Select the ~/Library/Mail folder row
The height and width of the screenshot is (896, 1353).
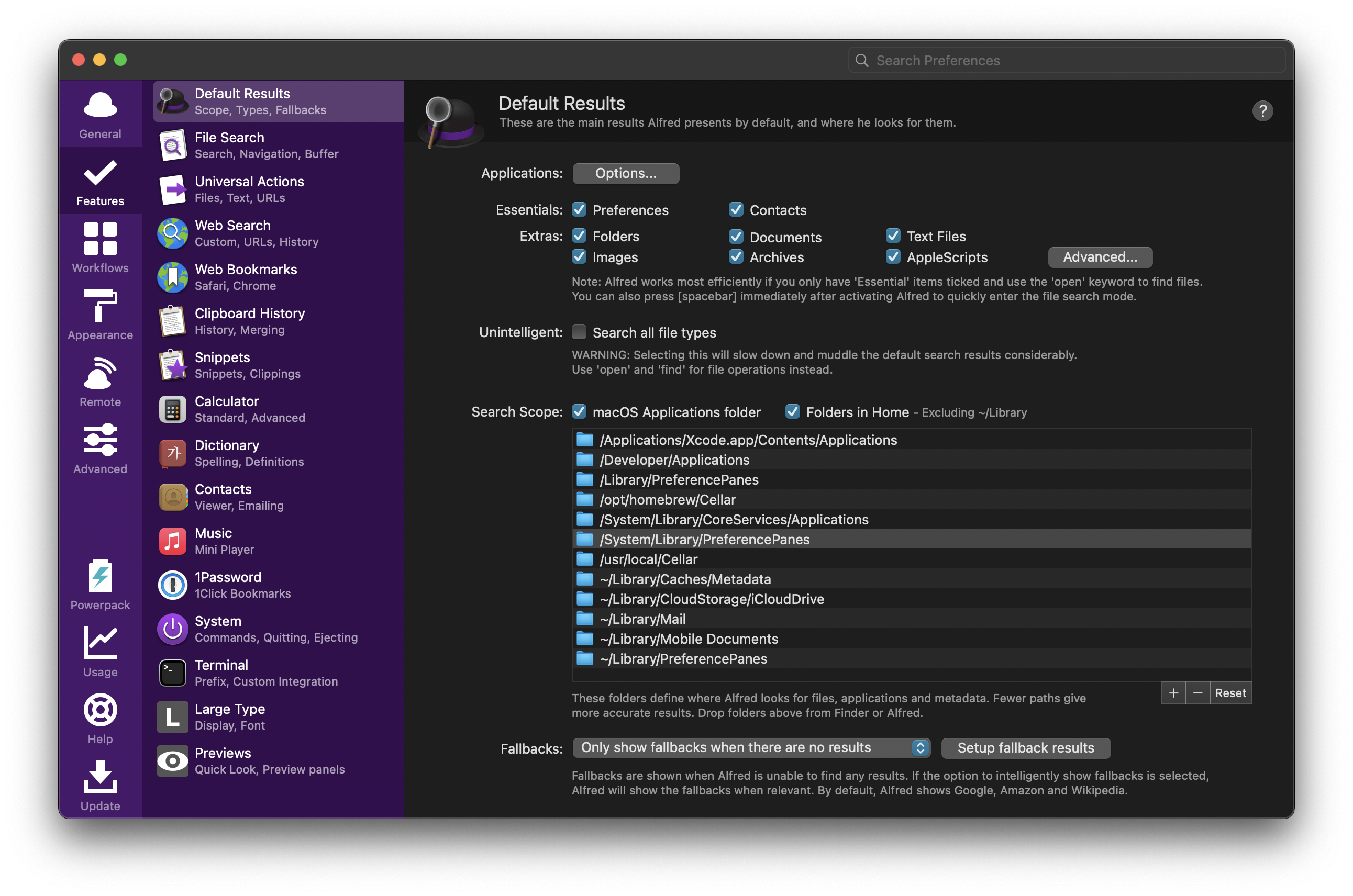tap(912, 619)
